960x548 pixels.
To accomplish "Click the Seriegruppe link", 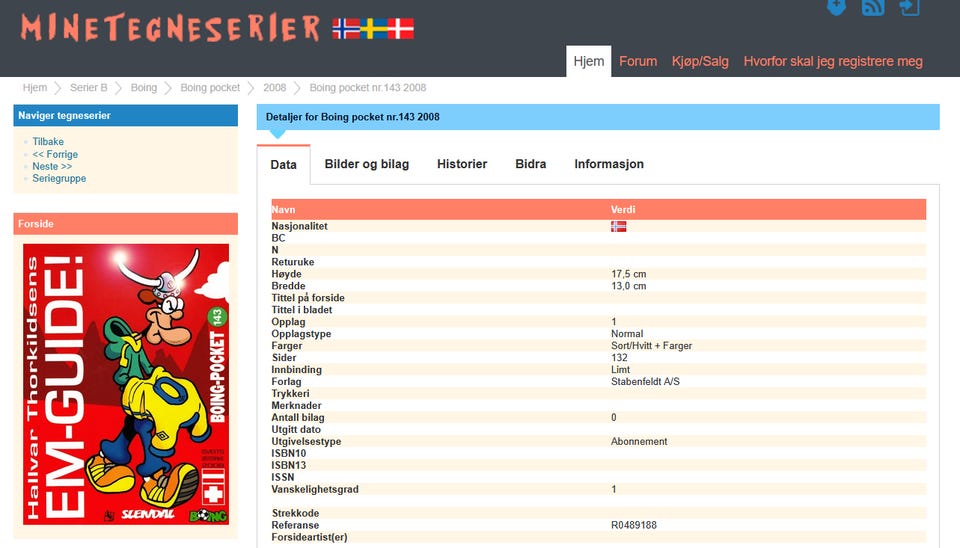I will [x=59, y=178].
